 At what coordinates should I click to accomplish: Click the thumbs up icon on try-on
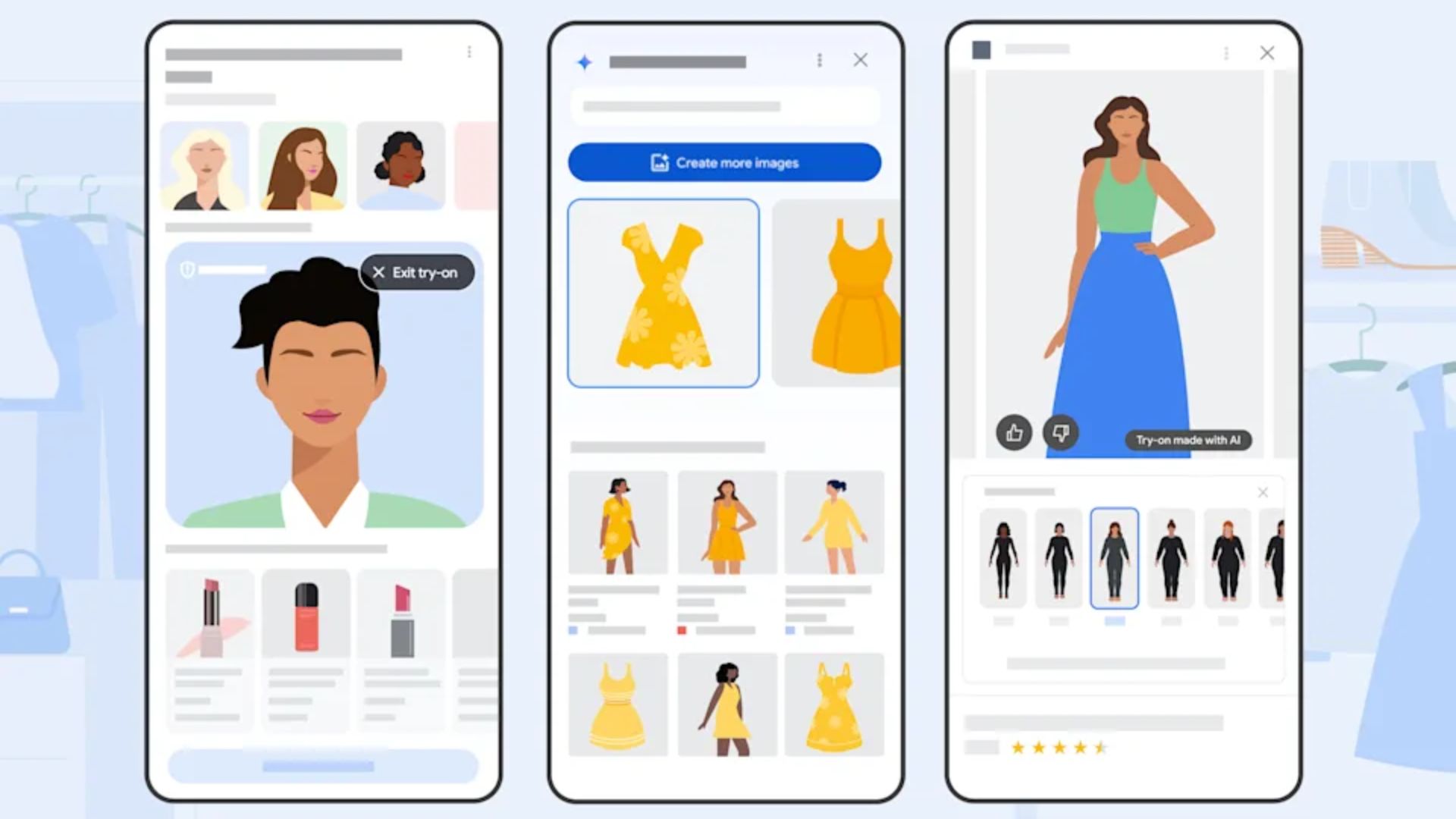pos(1013,432)
